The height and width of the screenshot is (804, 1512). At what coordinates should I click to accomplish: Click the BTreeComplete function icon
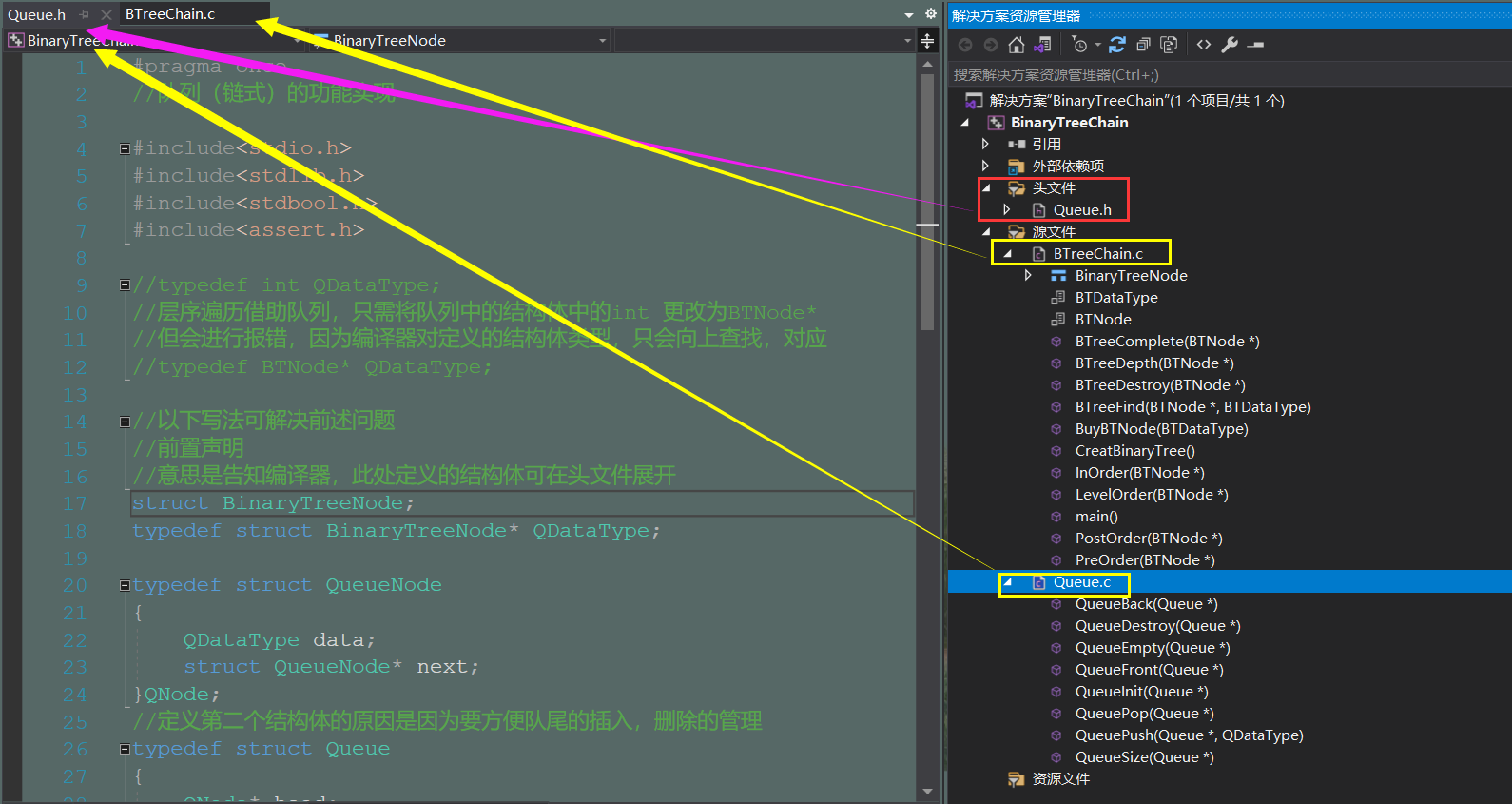coord(1056,341)
